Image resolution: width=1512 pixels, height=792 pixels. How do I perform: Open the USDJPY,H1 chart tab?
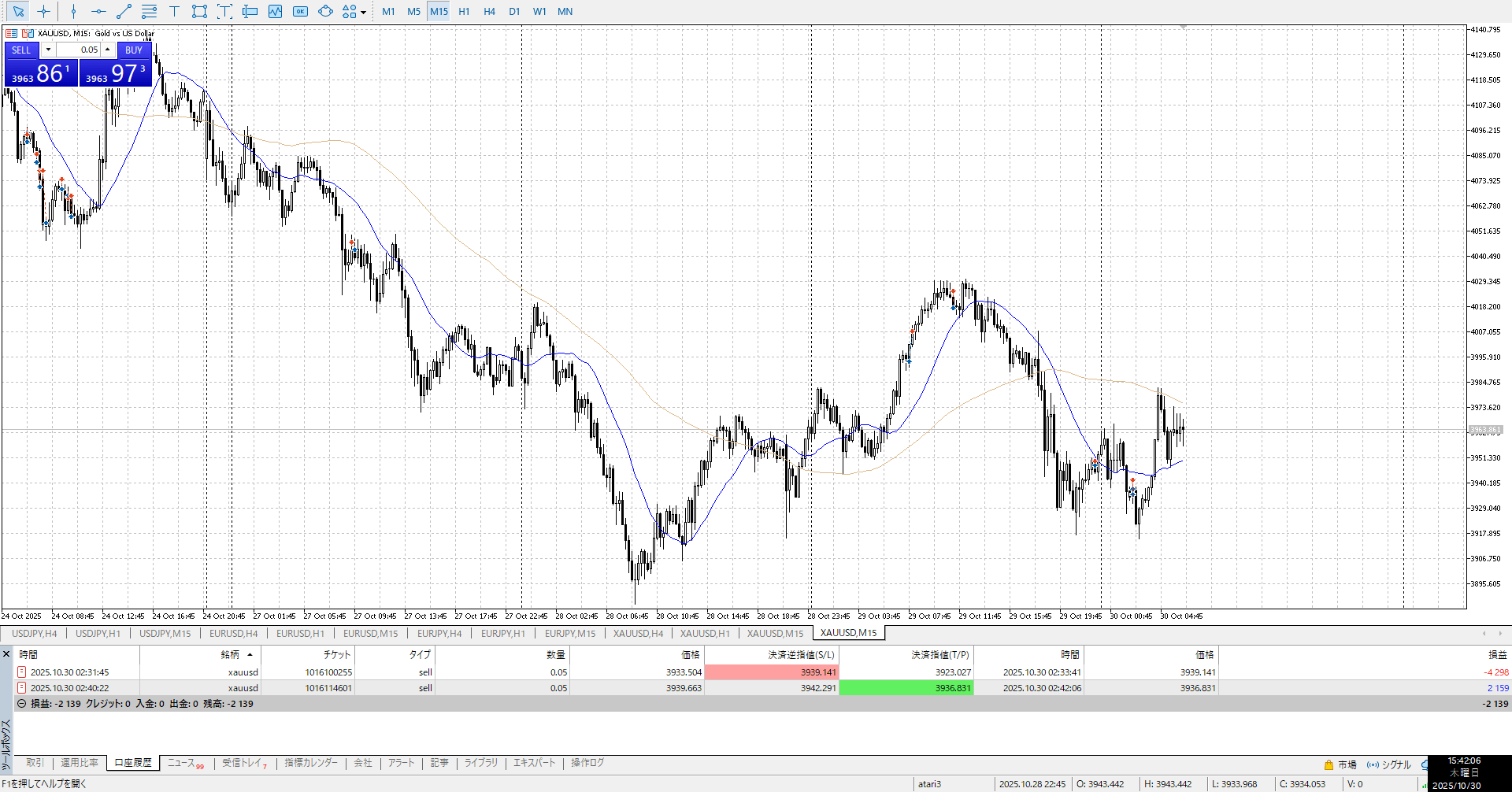click(x=98, y=633)
